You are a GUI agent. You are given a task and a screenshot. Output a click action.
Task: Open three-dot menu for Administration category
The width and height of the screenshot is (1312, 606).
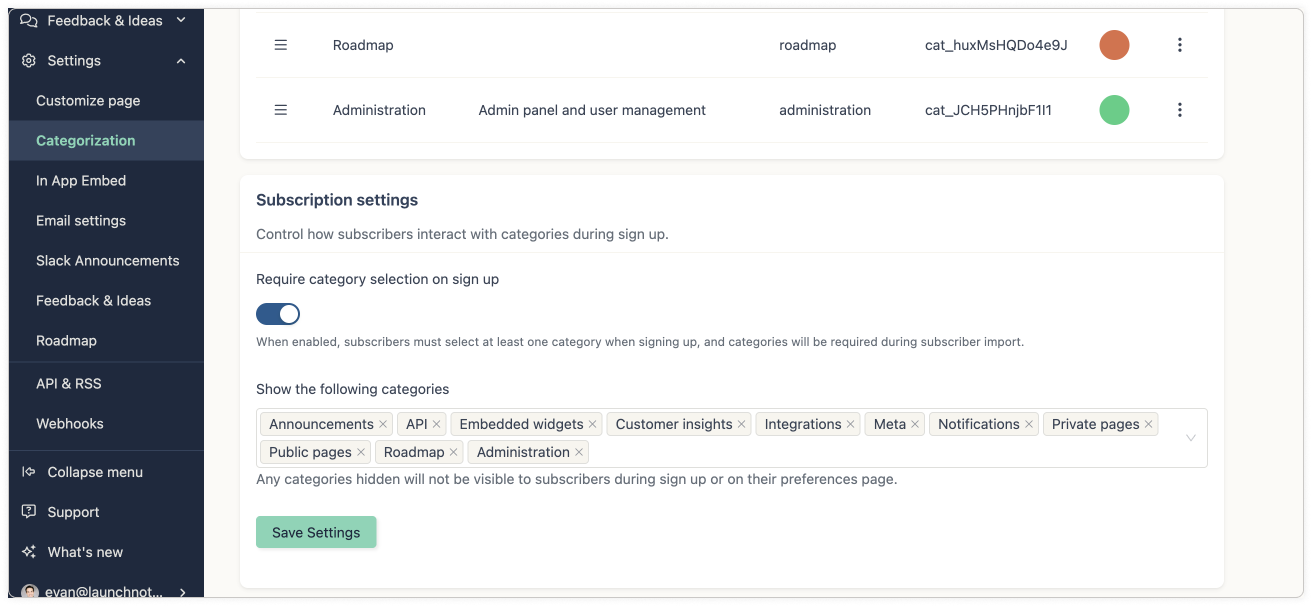click(x=1180, y=110)
